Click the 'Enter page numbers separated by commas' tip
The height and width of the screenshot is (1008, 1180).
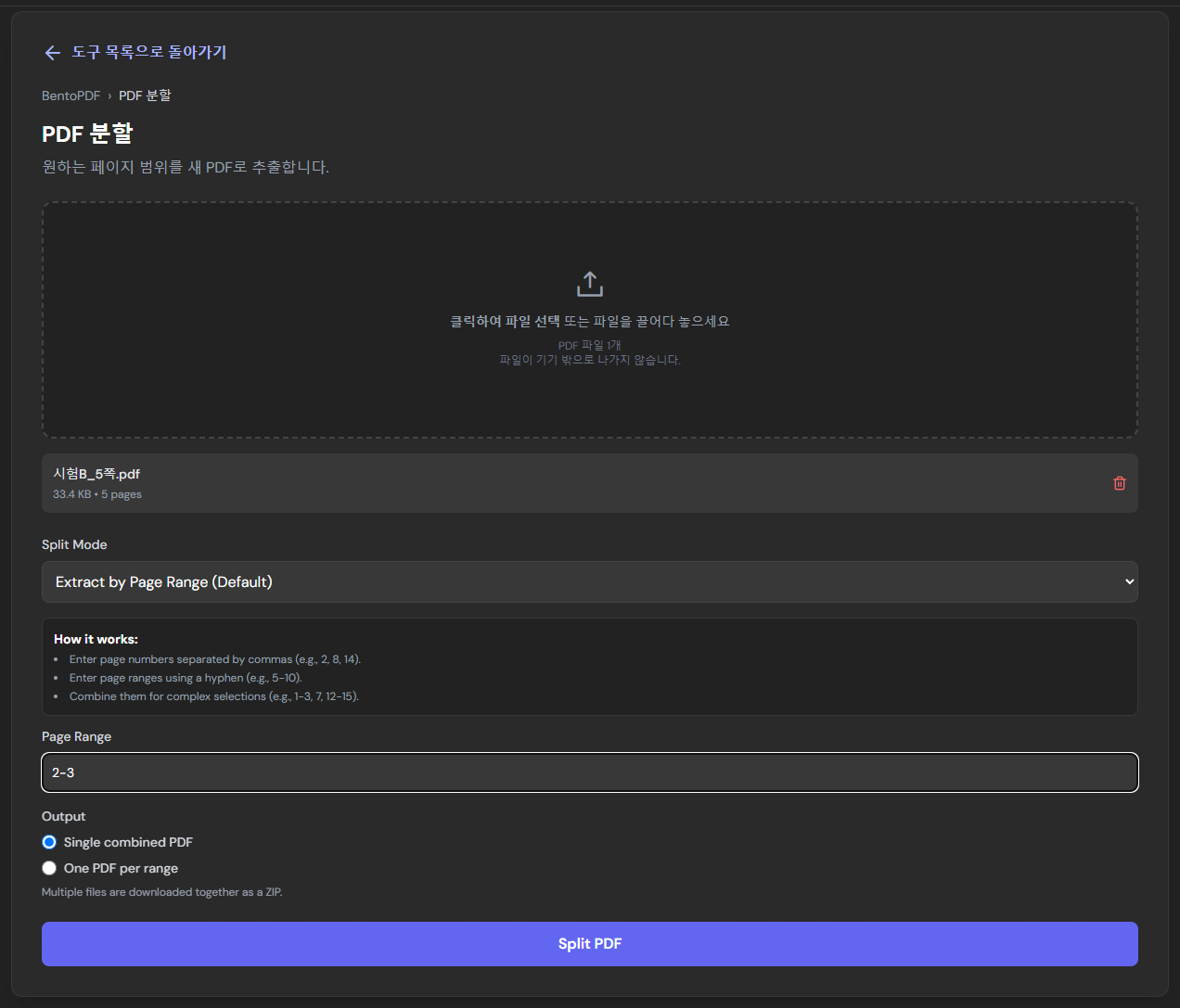pos(215,659)
